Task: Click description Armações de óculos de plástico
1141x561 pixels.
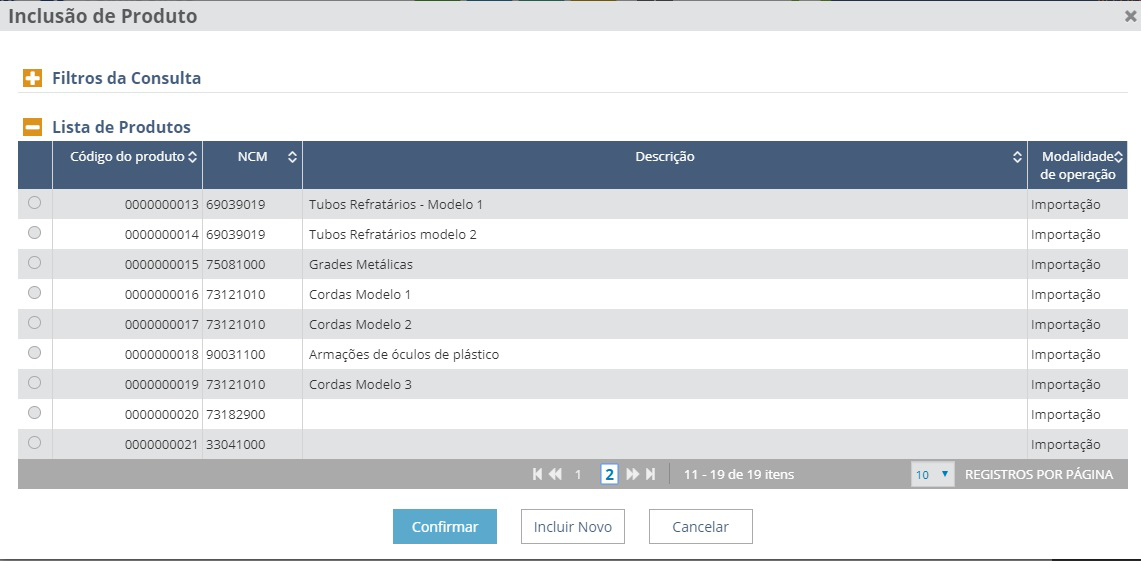Action: [404, 355]
